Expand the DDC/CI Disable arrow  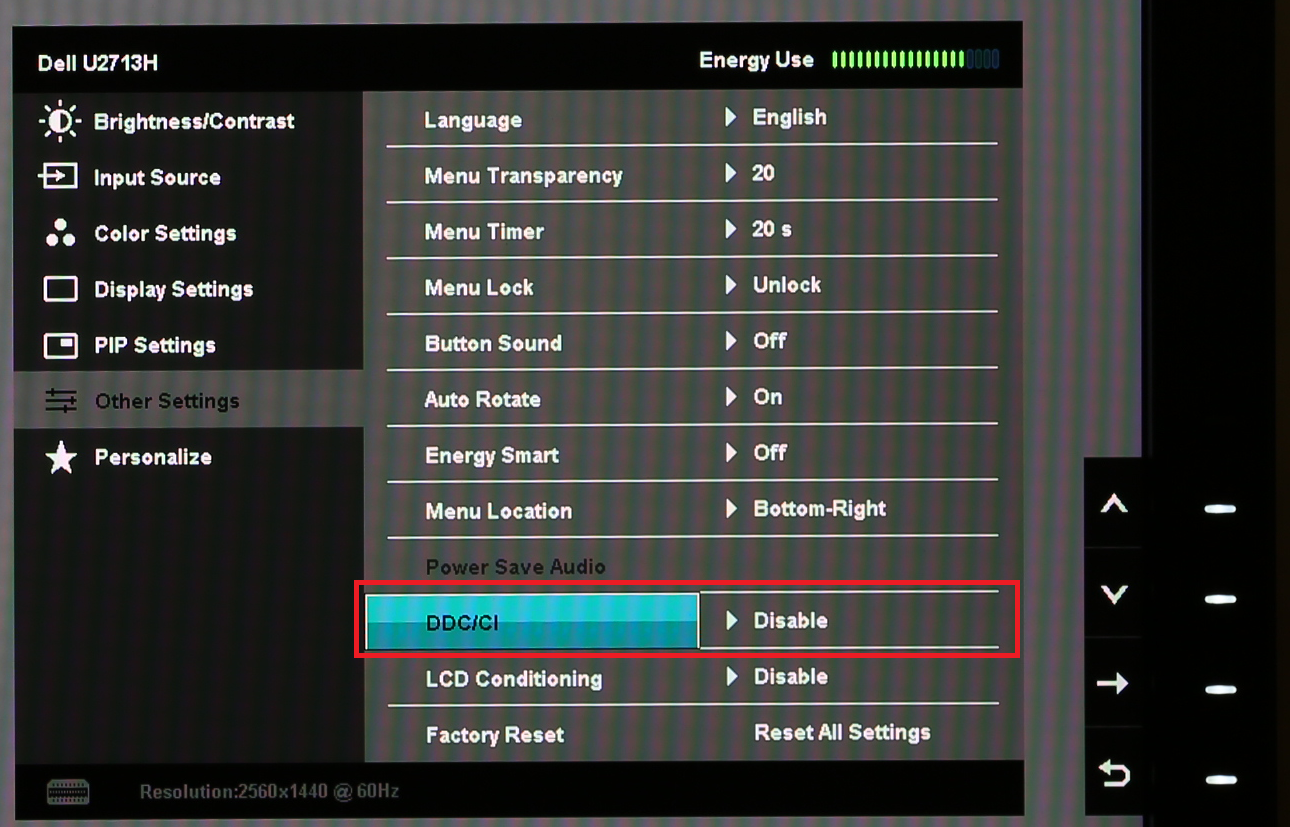click(x=731, y=621)
